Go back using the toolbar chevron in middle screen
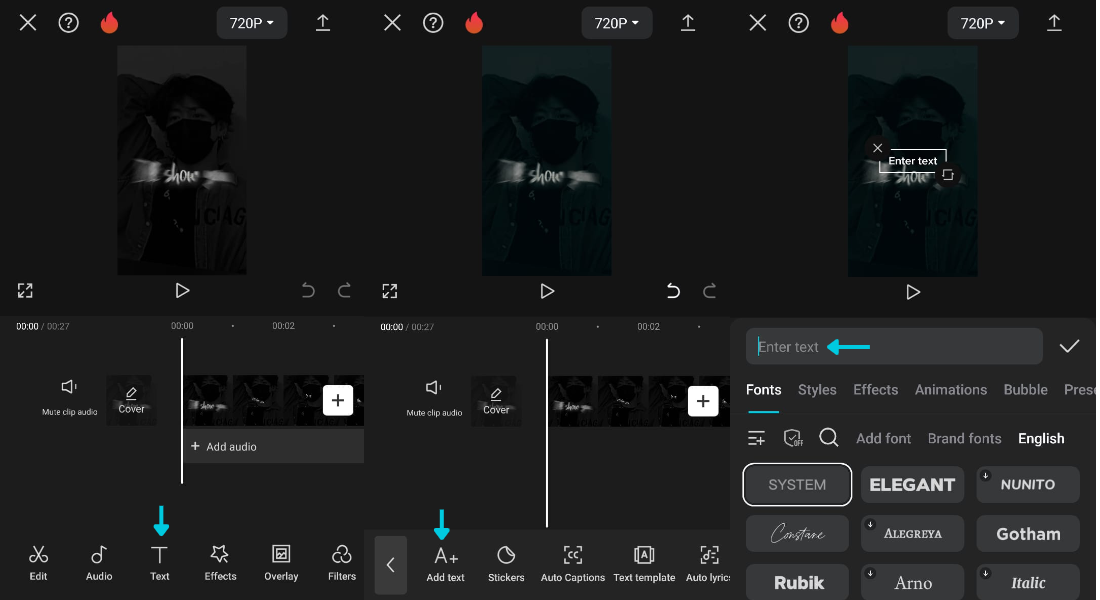 pyautogui.click(x=391, y=565)
